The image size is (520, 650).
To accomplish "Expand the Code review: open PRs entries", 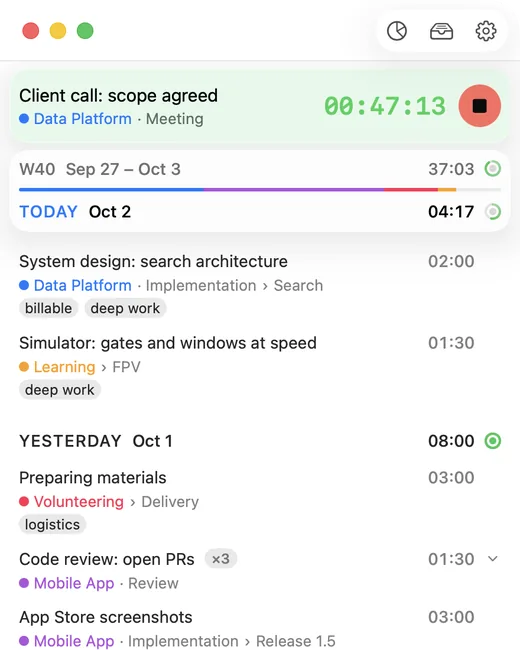I will [493, 559].
